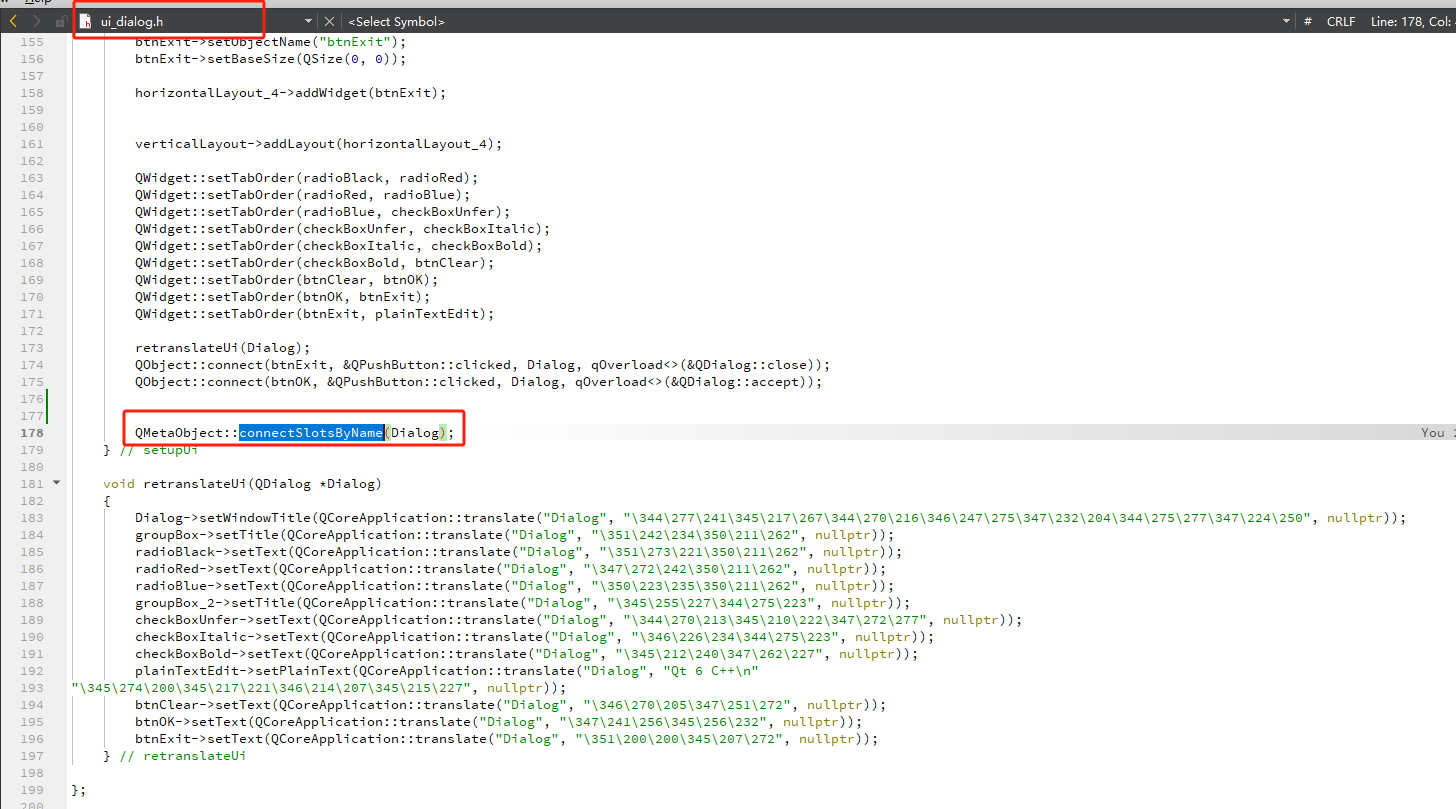Screen dimensions: 1456x809
Task: Place the cursor on highlighted connectSlotsByName text
Action: [x=311, y=432]
